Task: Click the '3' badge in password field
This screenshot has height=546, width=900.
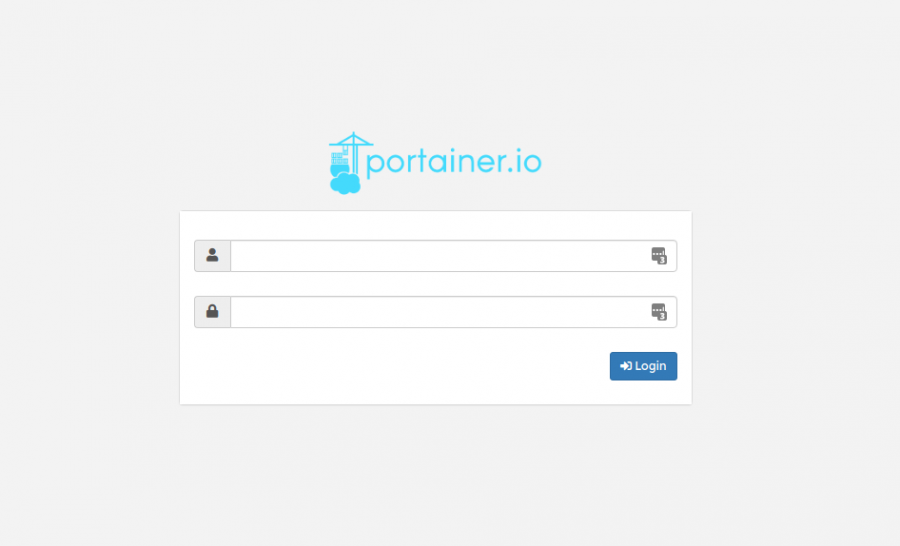Action: 662,316
